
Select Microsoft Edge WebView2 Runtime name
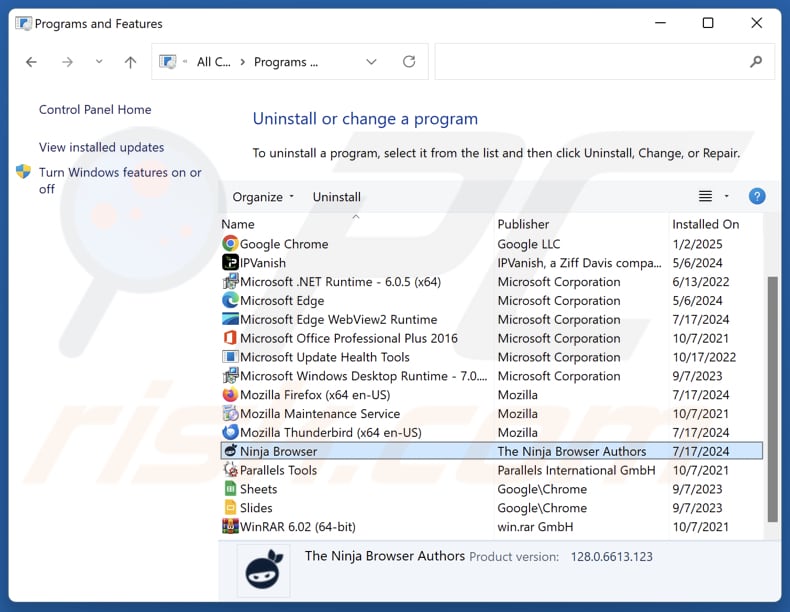339,319
